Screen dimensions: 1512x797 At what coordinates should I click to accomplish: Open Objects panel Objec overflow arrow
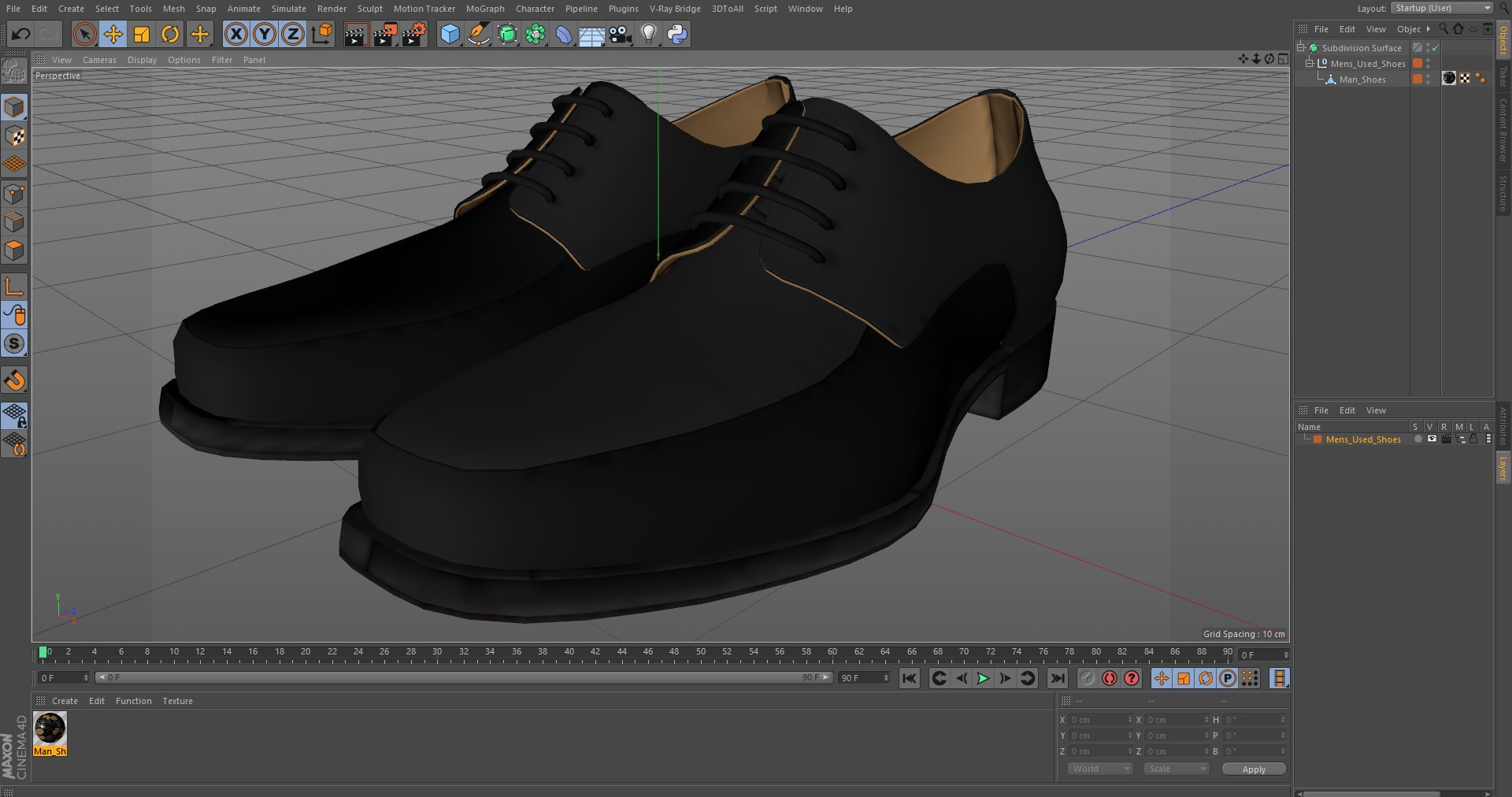(1428, 29)
